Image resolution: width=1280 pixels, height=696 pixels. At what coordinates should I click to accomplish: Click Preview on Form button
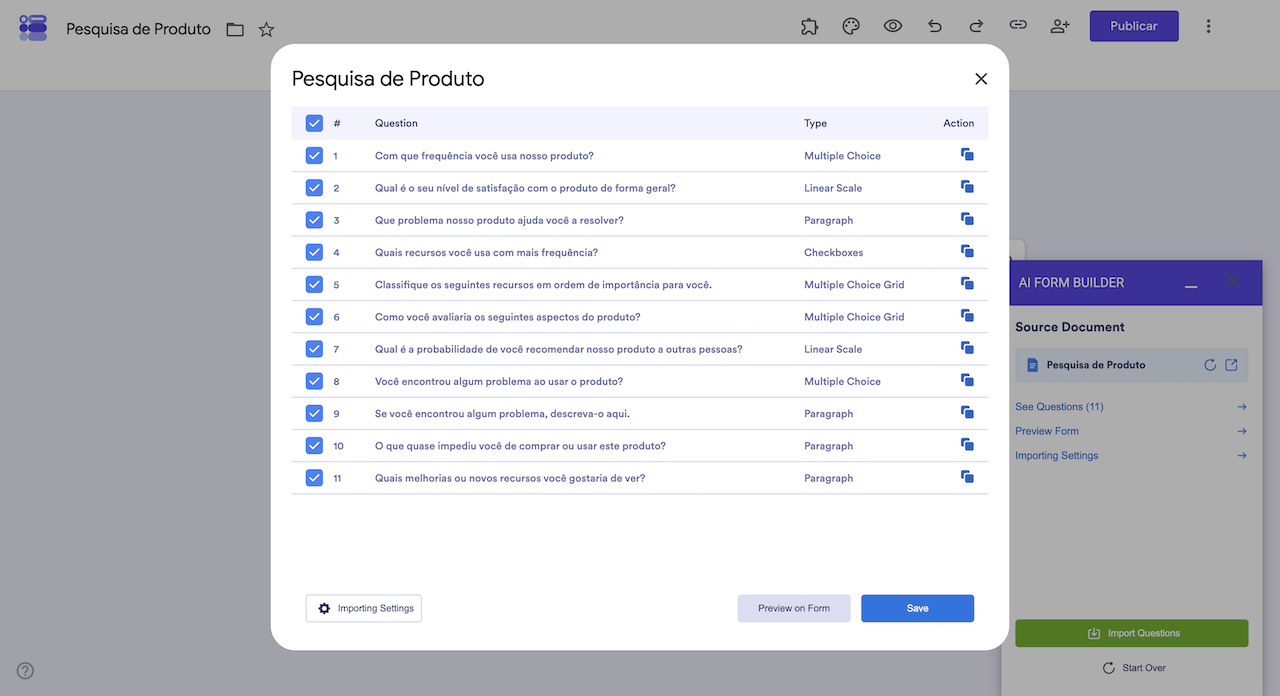794,608
